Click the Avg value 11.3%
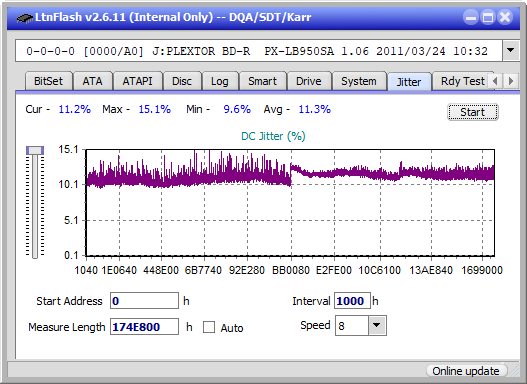Viewport: 527px width, 384px height. click(x=315, y=109)
